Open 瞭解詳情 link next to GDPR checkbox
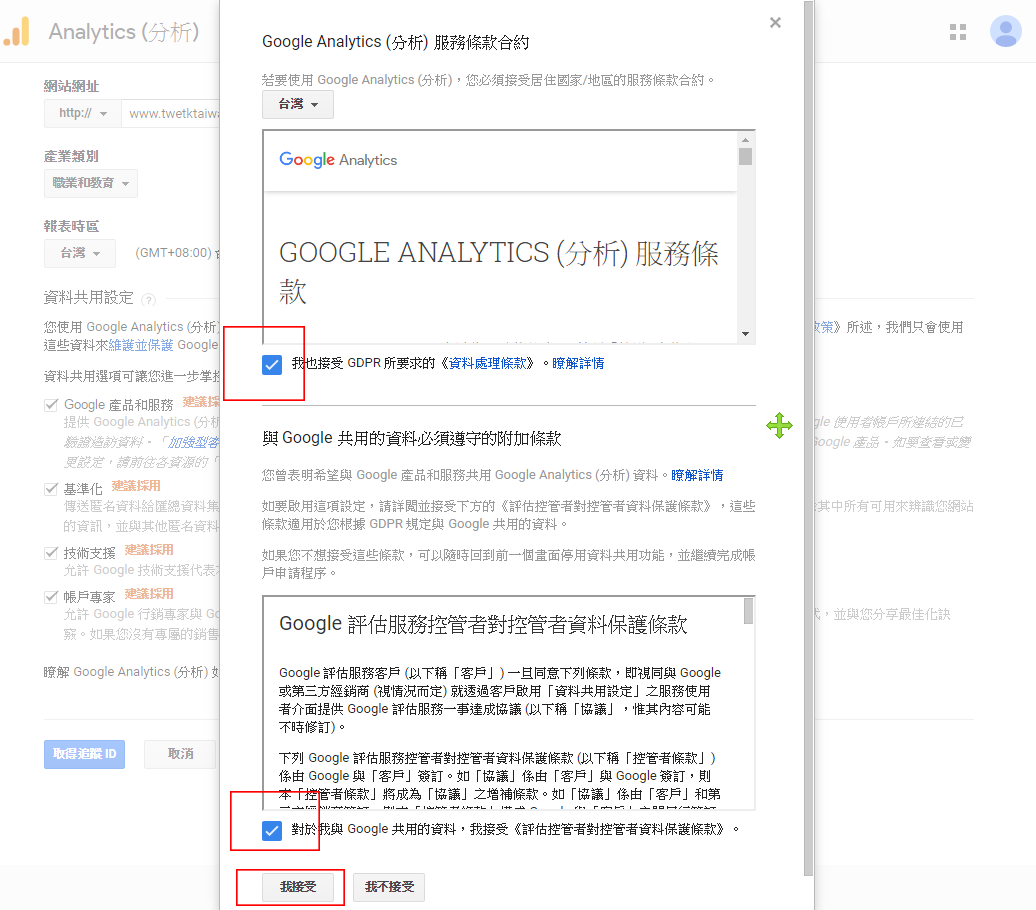 578,363
